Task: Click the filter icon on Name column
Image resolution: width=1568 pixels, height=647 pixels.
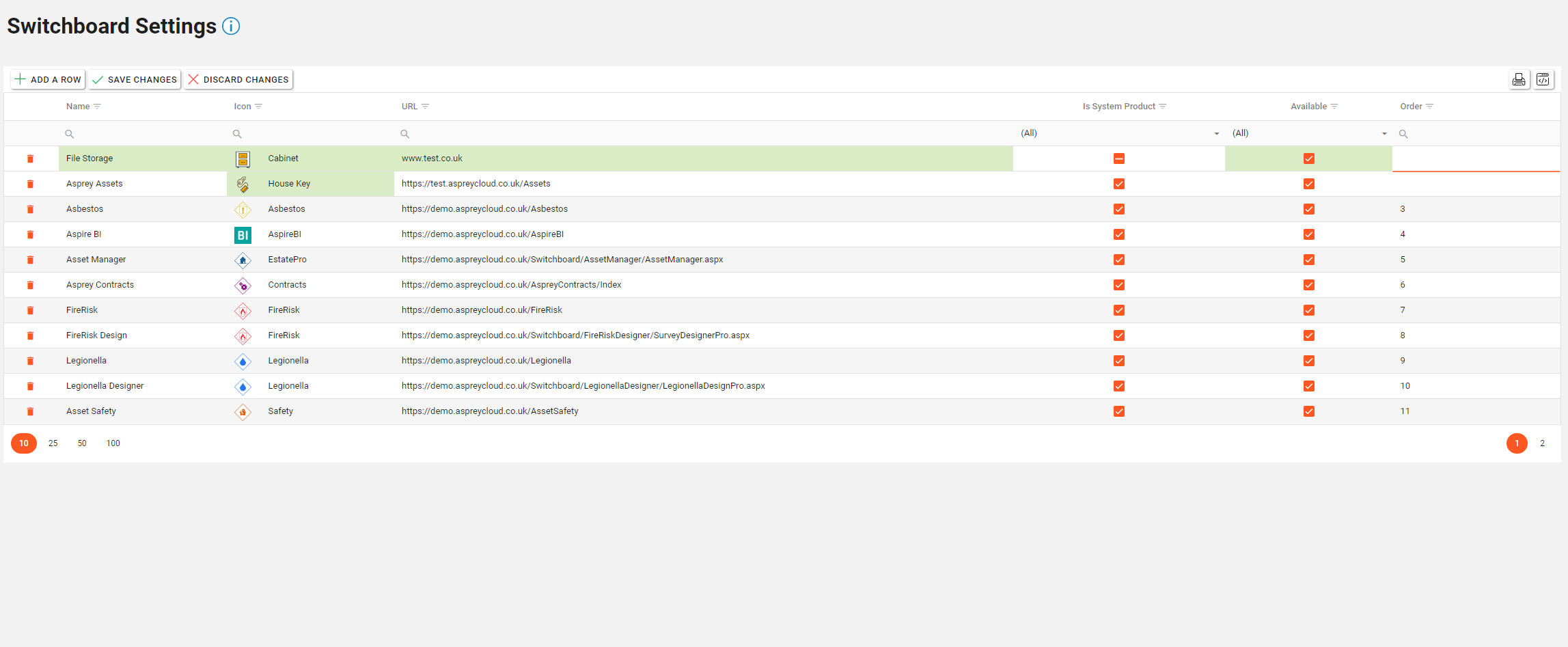Action: point(97,107)
